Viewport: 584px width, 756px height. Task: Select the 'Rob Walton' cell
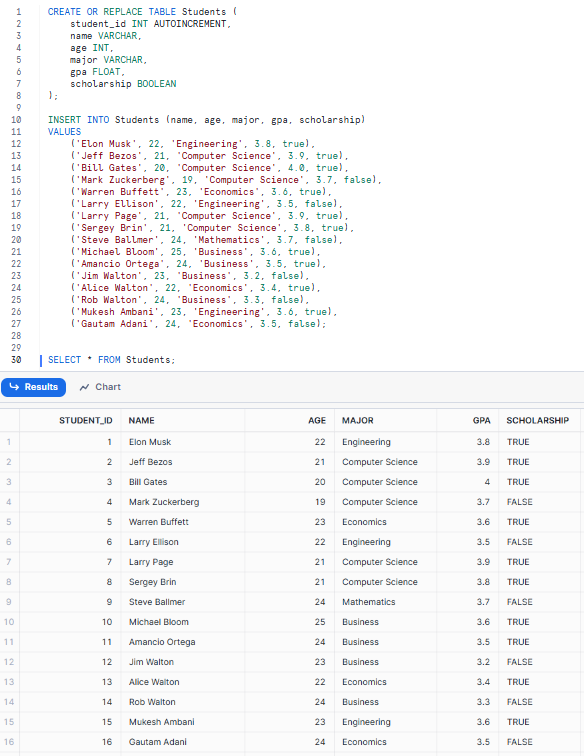152,702
